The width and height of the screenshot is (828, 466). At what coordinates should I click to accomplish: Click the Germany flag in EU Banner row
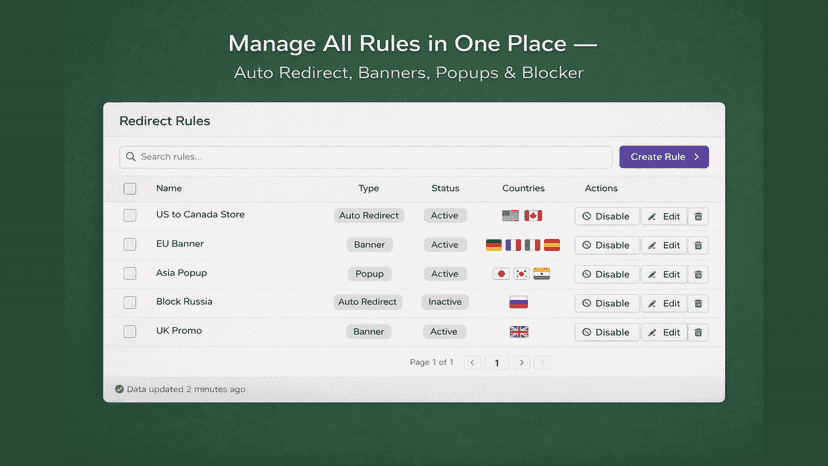pyautogui.click(x=494, y=245)
